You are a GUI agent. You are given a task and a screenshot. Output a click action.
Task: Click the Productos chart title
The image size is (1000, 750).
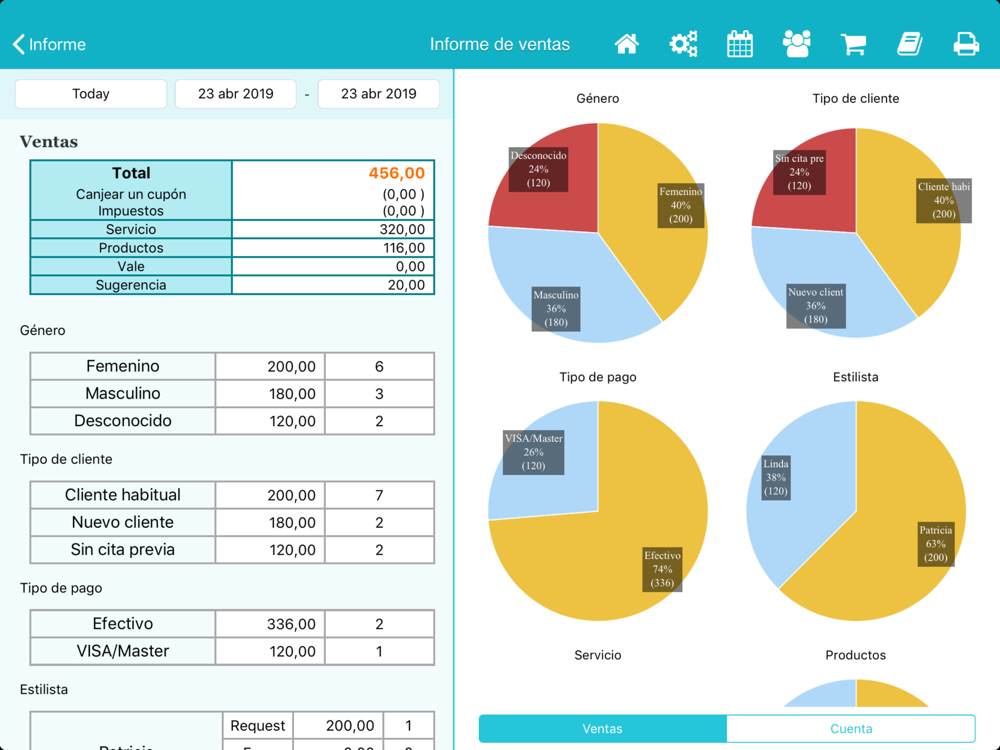tap(855, 655)
